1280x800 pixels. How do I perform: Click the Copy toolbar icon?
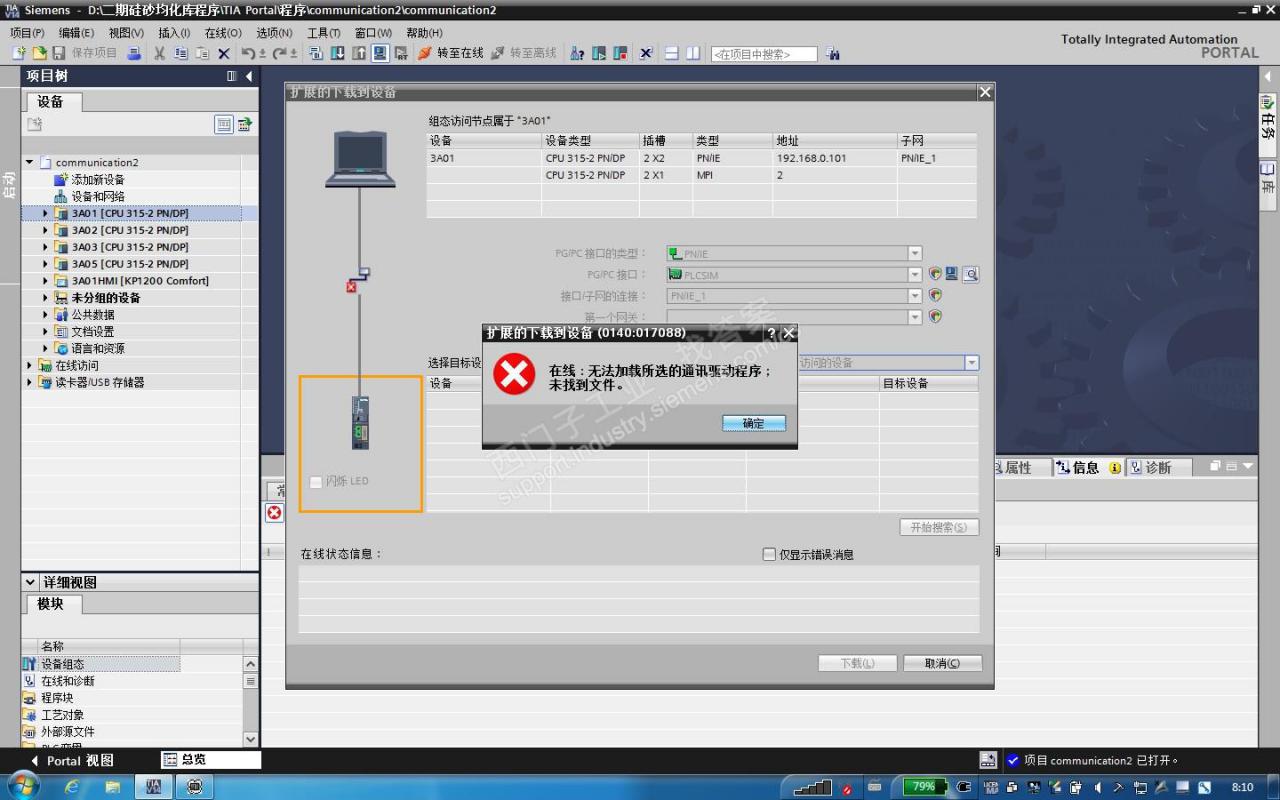point(180,53)
